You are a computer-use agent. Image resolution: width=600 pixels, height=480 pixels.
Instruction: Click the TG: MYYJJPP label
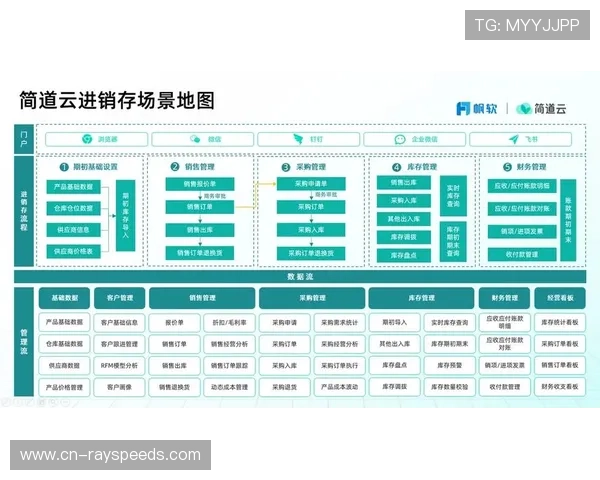[x=526, y=24]
